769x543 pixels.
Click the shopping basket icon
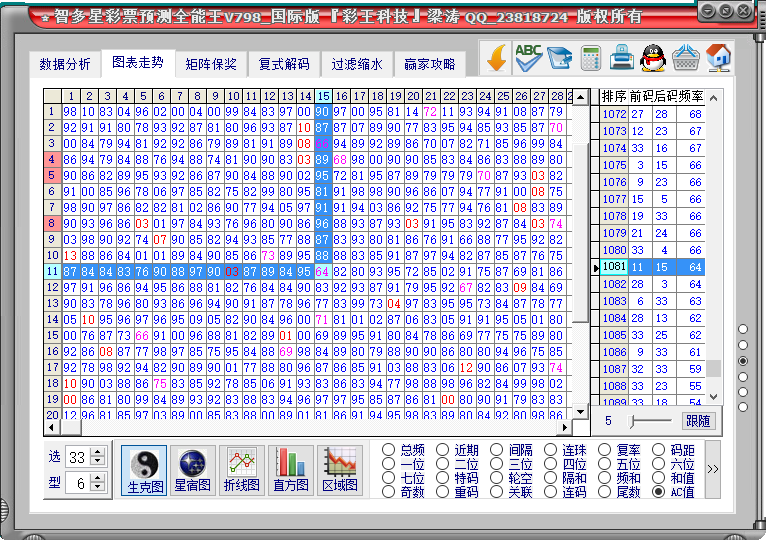coord(685,58)
